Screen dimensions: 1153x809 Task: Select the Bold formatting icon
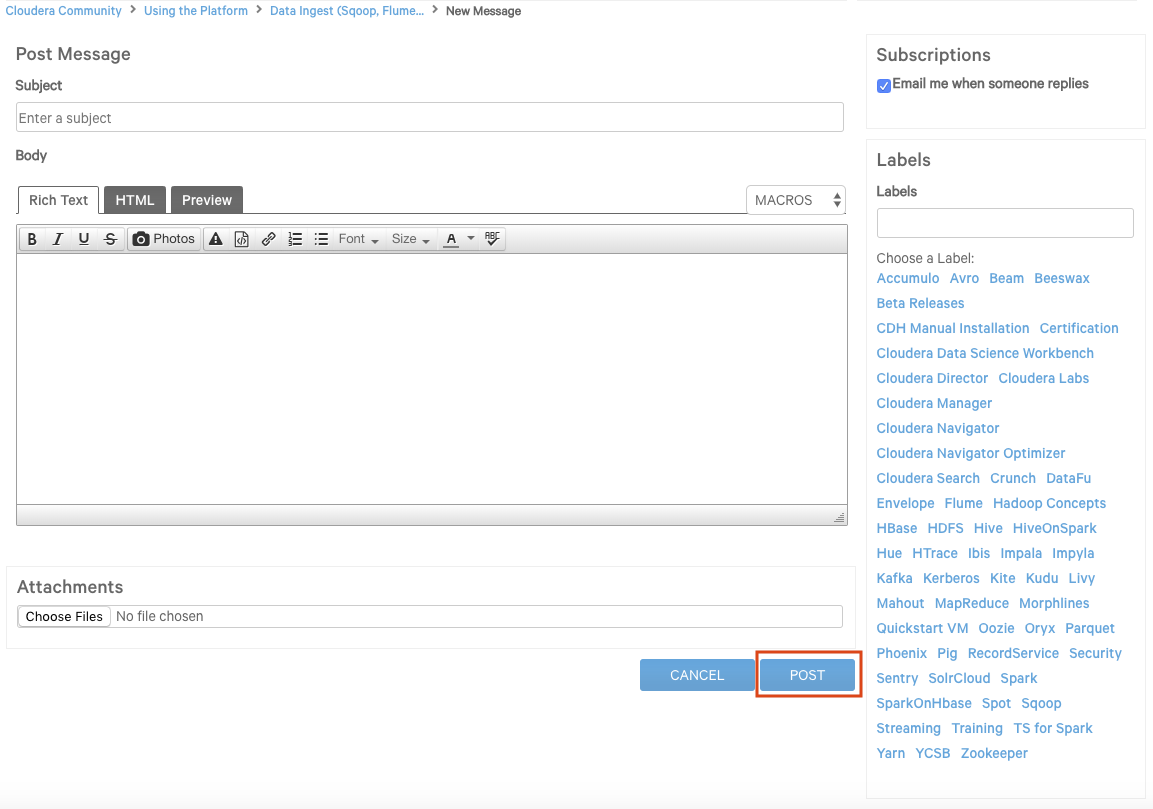click(x=32, y=239)
